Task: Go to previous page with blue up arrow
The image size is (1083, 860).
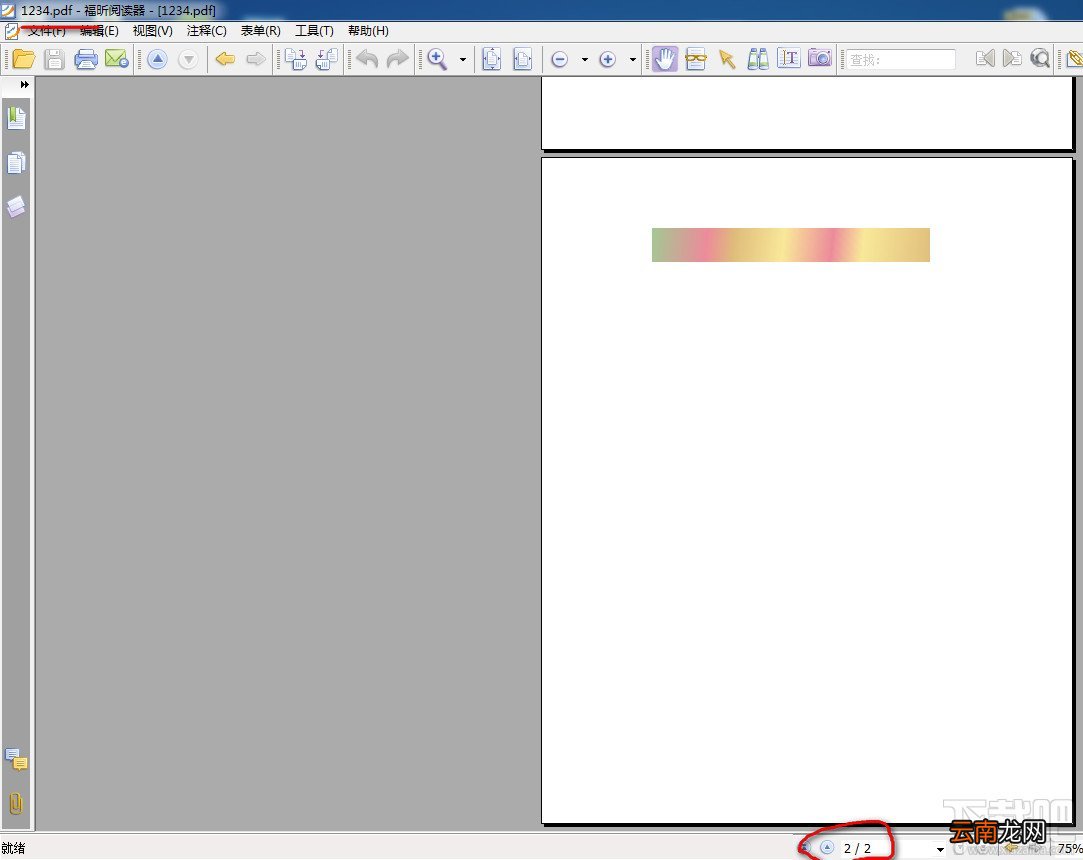Action: (157, 59)
